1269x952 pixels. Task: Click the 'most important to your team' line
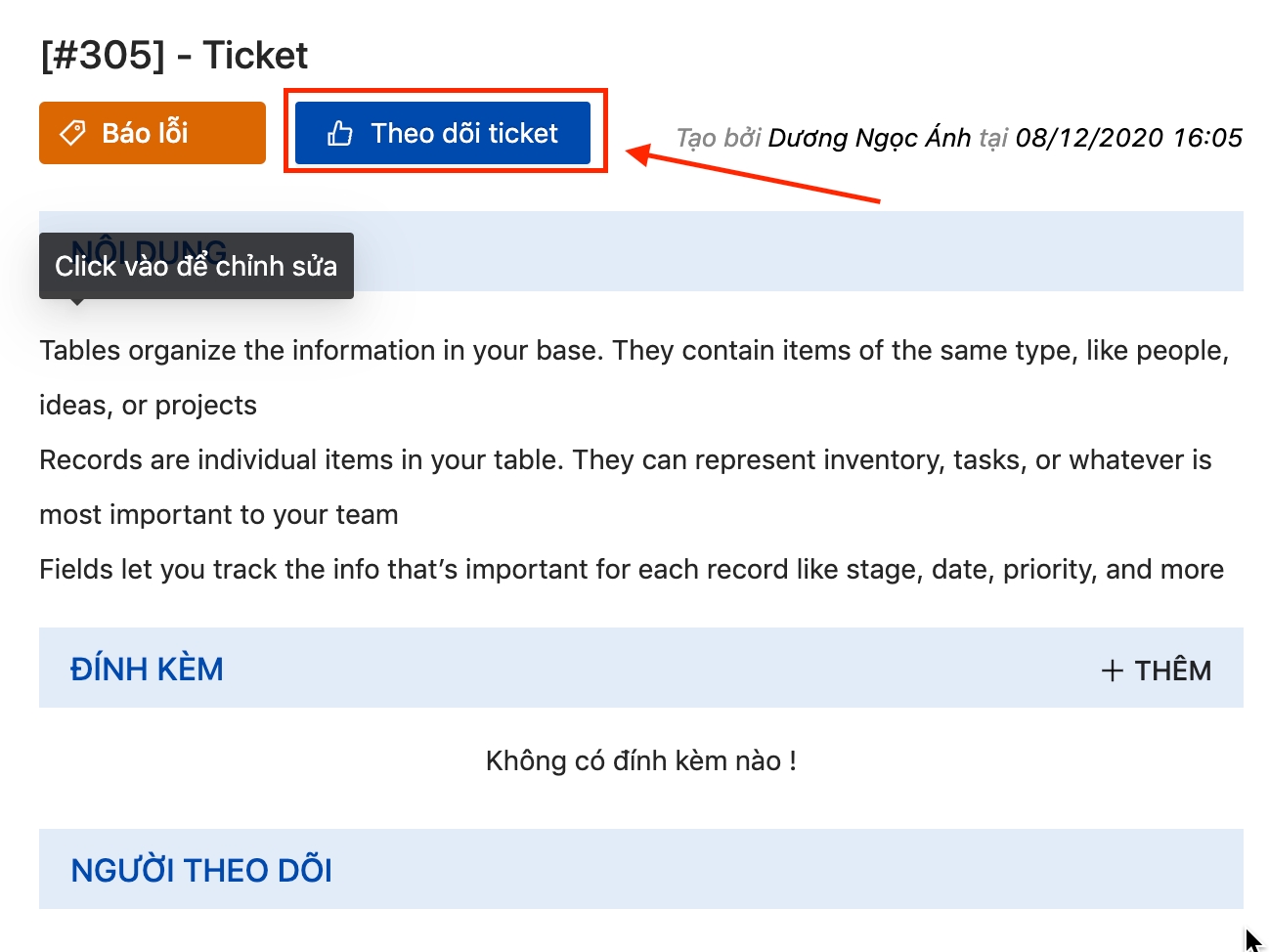pos(219,515)
